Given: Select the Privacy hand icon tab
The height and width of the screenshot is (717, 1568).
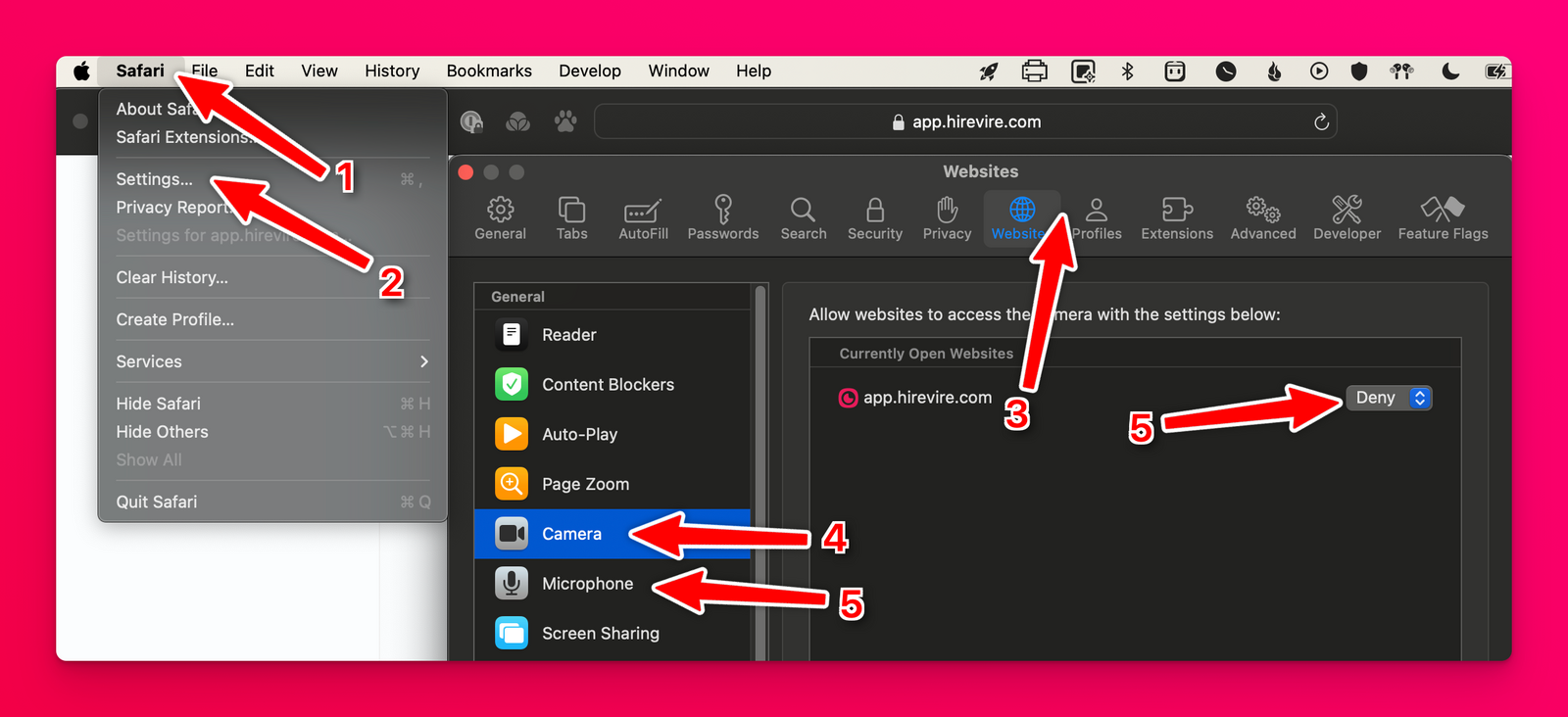Looking at the screenshot, I should 947,217.
